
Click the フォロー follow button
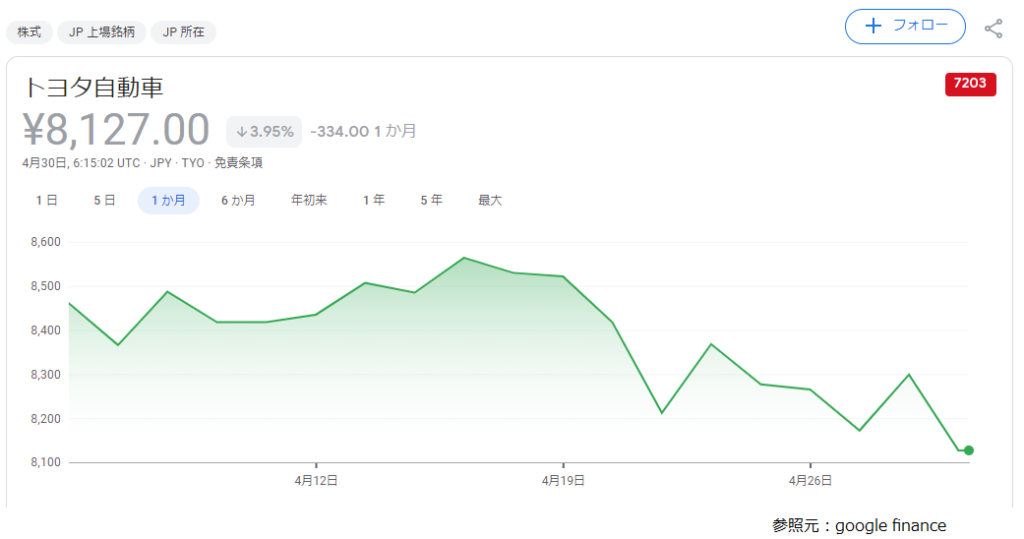point(905,27)
